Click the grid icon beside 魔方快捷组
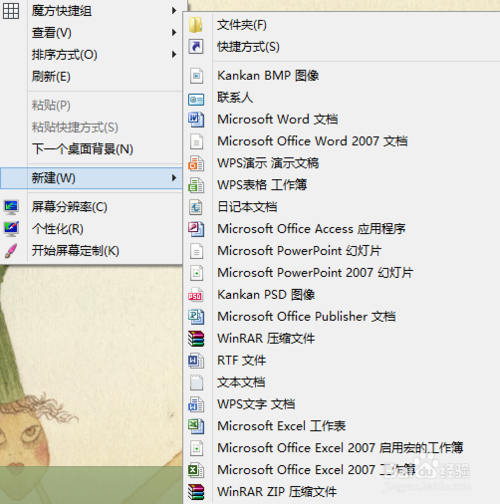 click(x=11, y=11)
